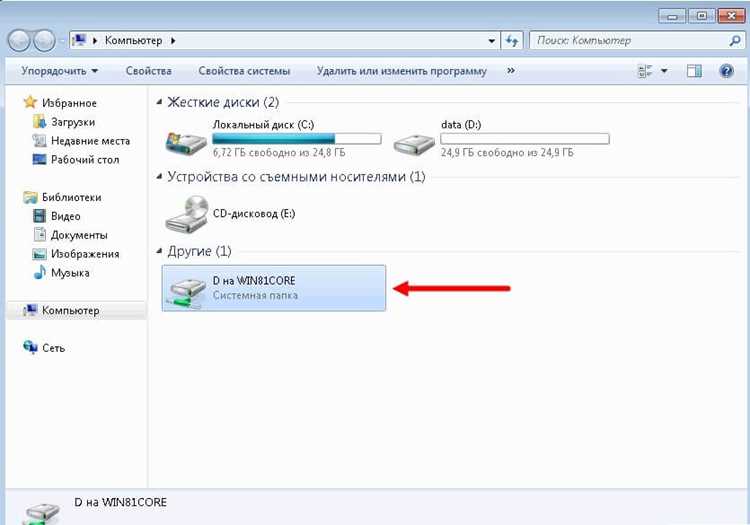Screen dimensions: 750x525
Task: Click the Refresh button beside address bar
Action: tap(512, 41)
